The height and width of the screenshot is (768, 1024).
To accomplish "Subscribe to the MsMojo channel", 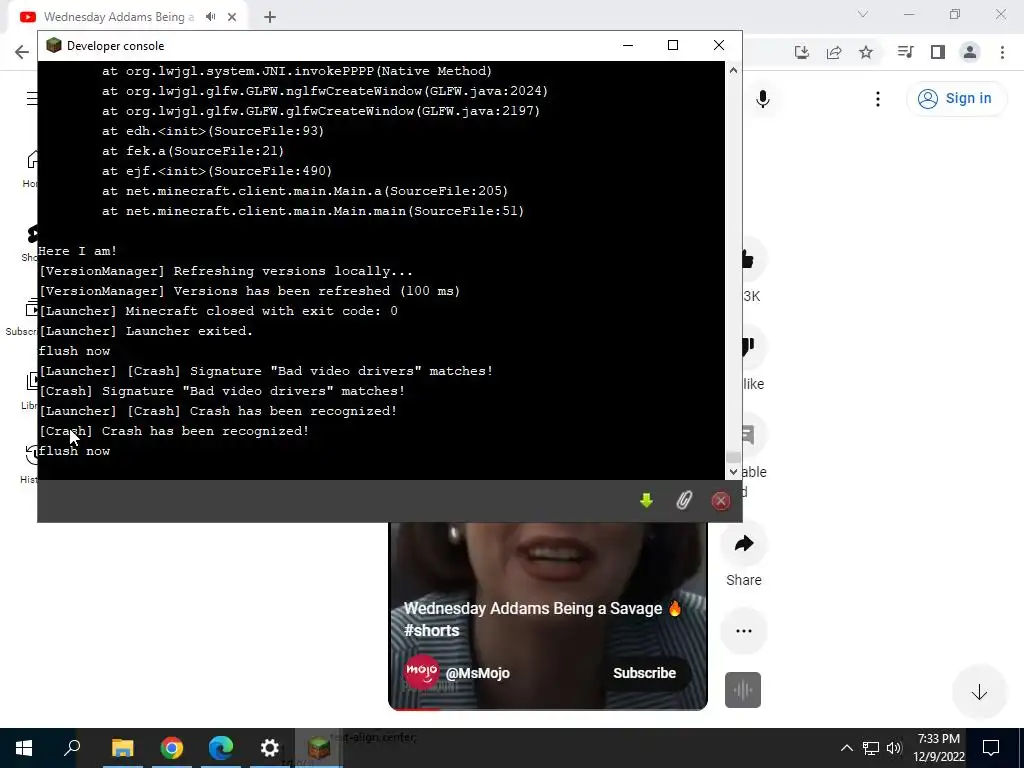I will (644, 673).
